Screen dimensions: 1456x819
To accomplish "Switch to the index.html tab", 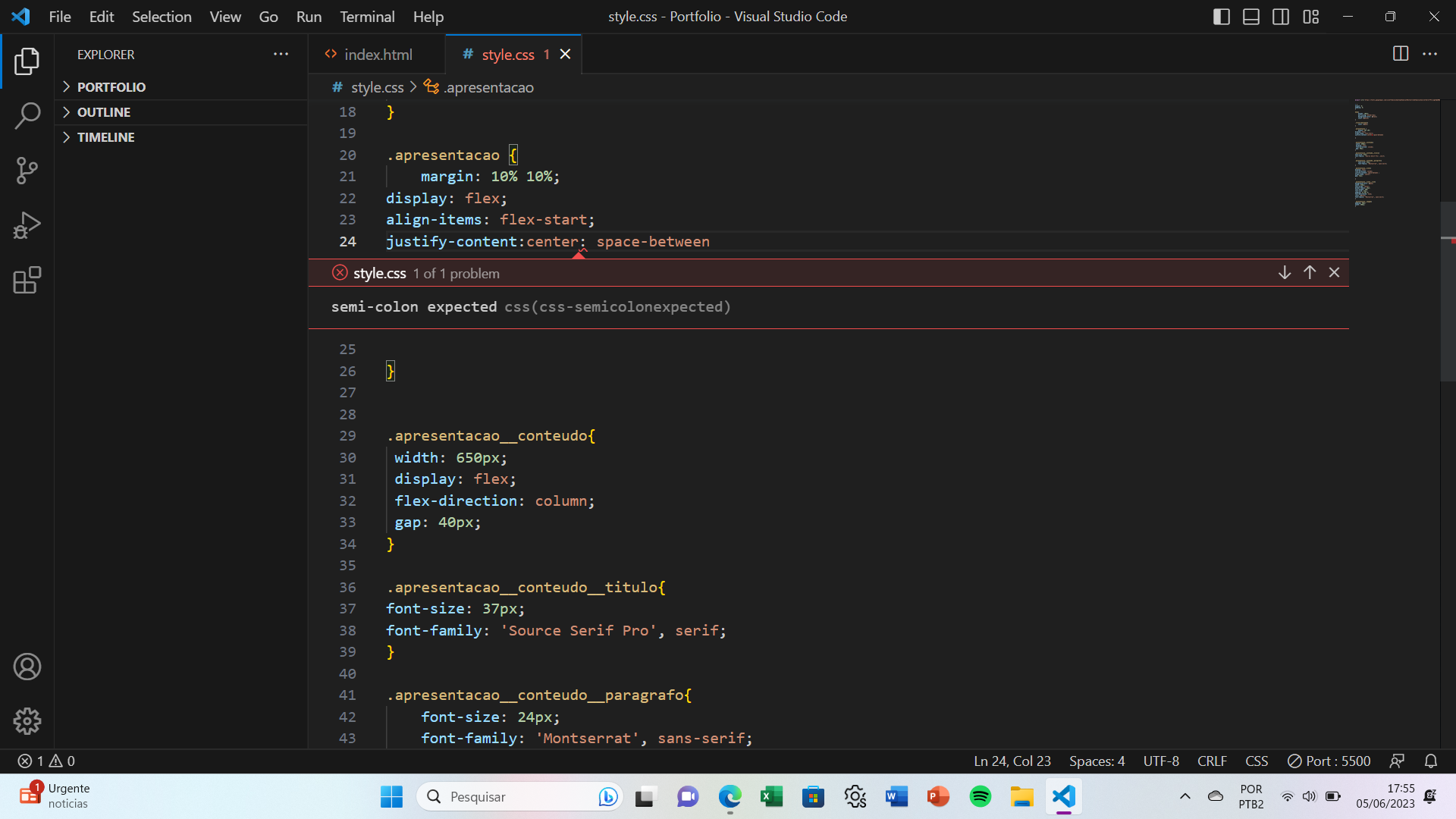I will point(377,54).
